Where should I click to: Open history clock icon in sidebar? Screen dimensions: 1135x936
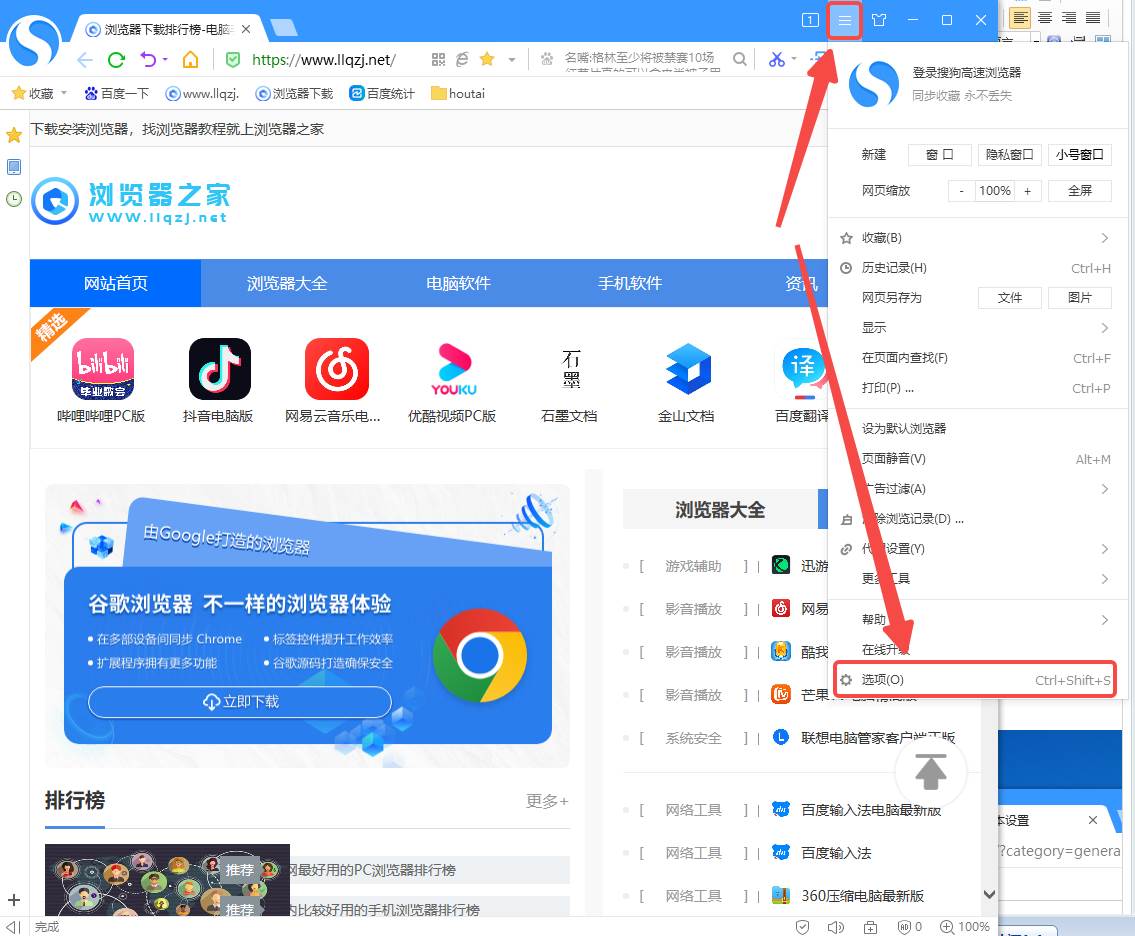pyautogui.click(x=14, y=199)
